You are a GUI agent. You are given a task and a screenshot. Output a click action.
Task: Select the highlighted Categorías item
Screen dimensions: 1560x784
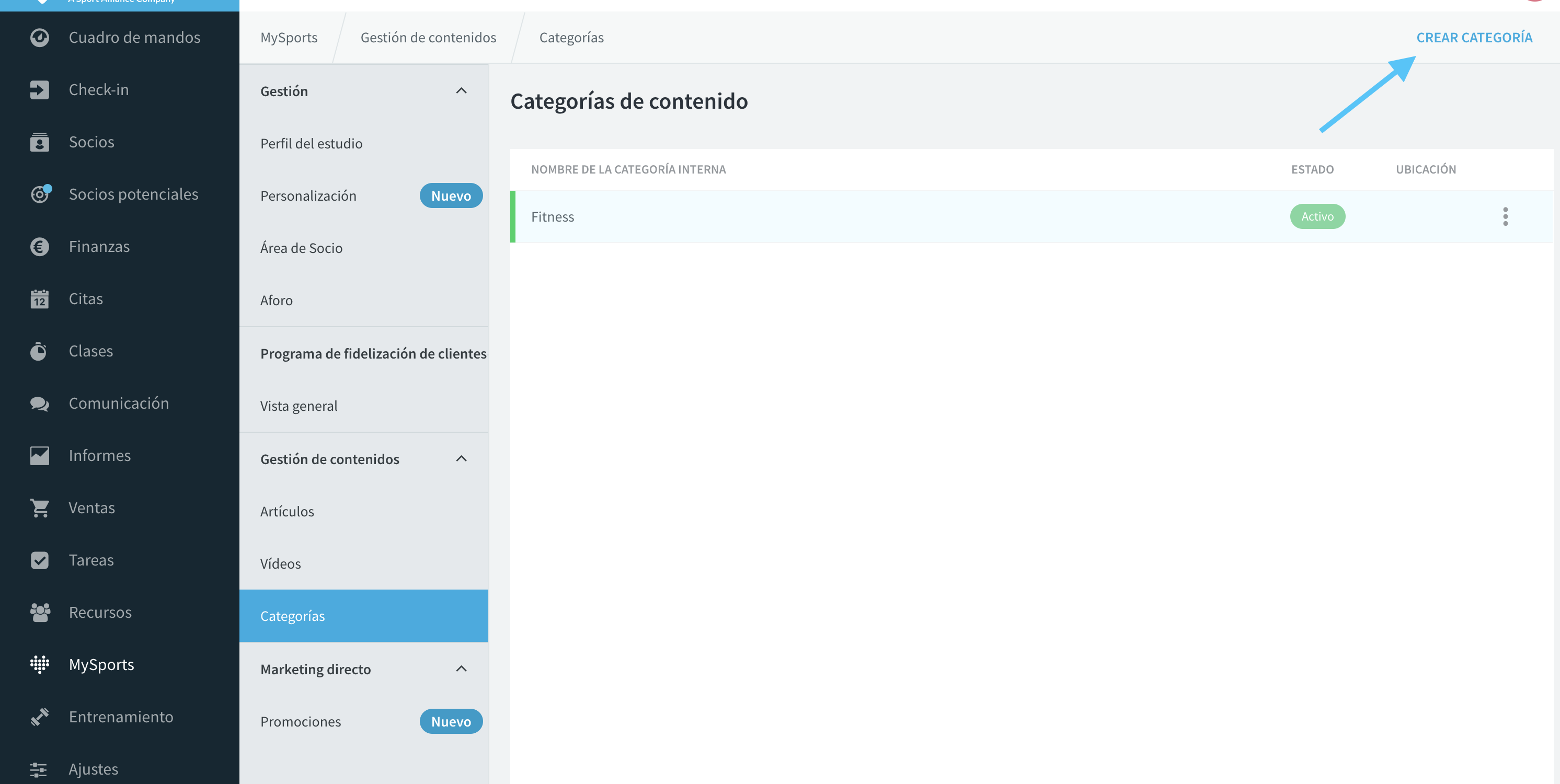pyautogui.click(x=364, y=616)
